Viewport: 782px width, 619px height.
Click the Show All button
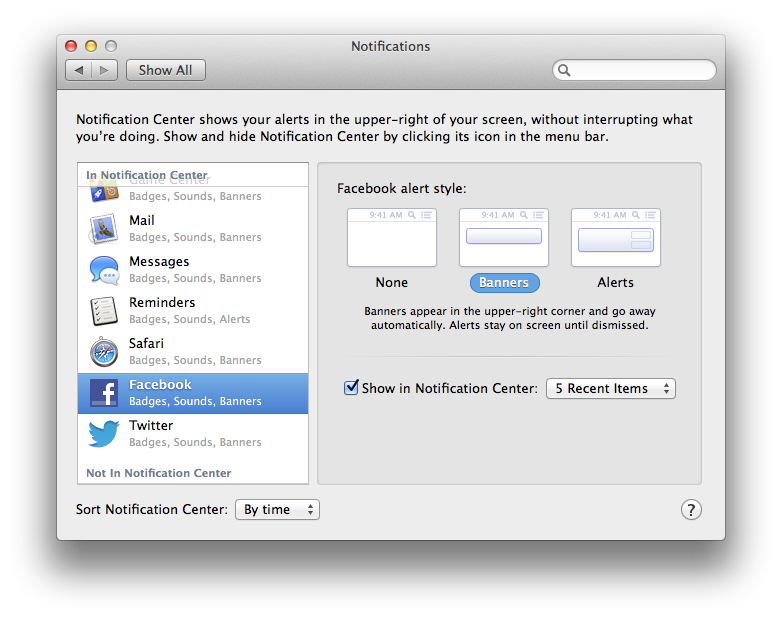click(x=166, y=70)
